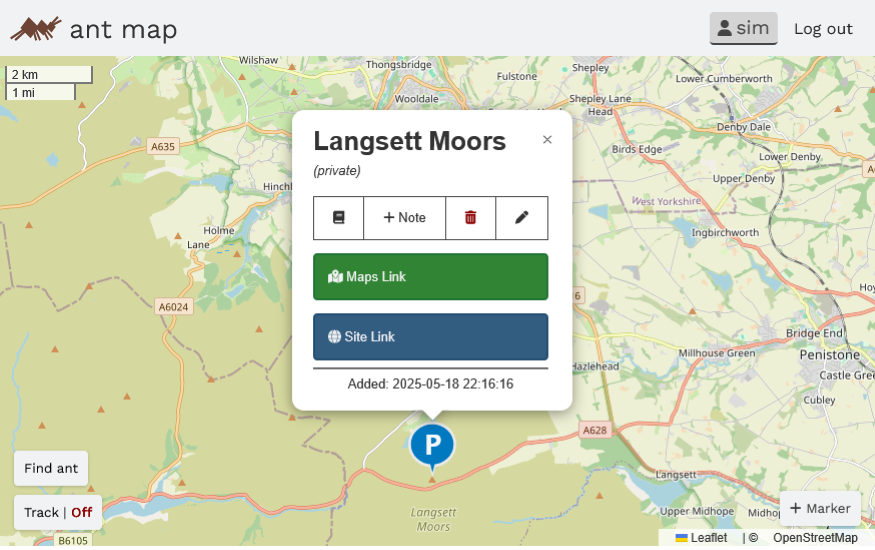Click the pencil edit icon
875x550 pixels.
coord(521,218)
